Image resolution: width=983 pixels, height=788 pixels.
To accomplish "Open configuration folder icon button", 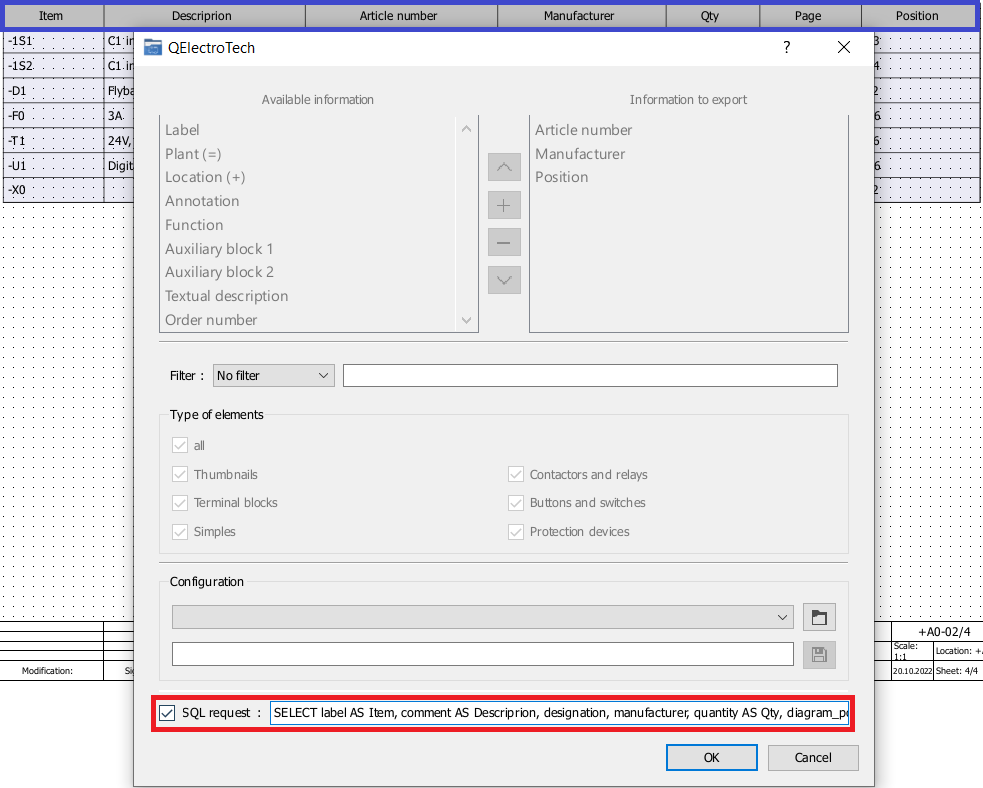I will [x=819, y=617].
